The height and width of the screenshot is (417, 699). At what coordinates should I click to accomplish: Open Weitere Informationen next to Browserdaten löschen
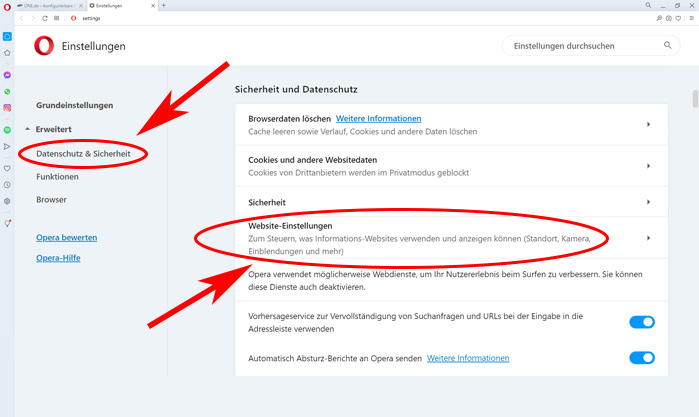click(378, 119)
